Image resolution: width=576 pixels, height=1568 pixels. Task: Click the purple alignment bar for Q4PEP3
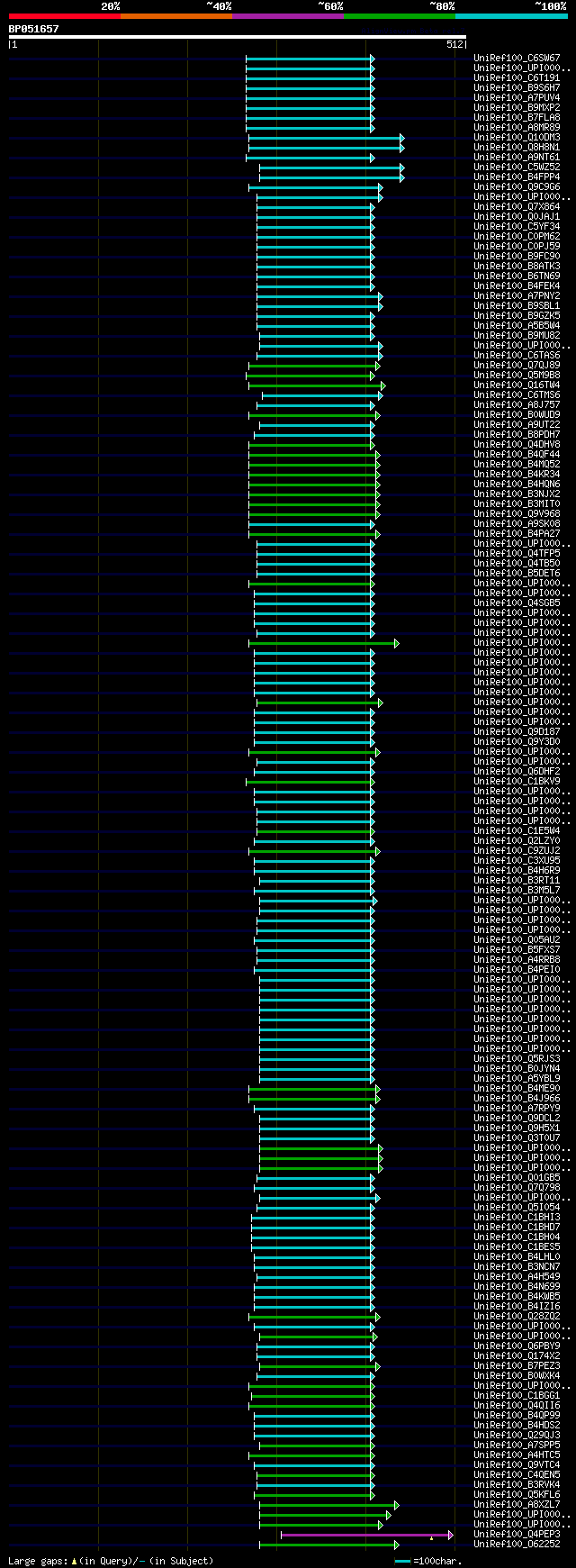pos(366,1535)
